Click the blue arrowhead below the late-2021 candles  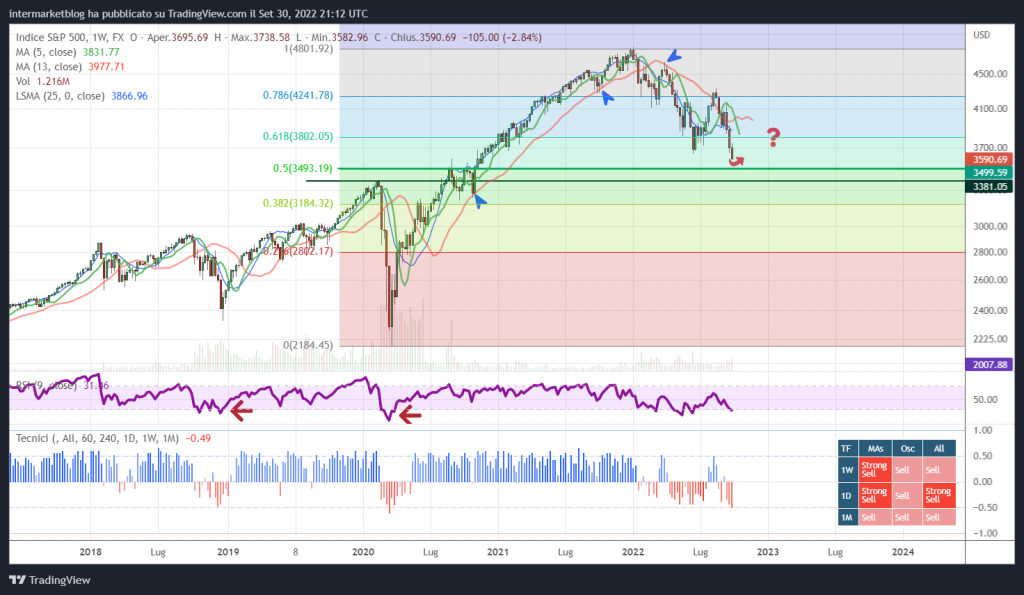(x=606, y=96)
